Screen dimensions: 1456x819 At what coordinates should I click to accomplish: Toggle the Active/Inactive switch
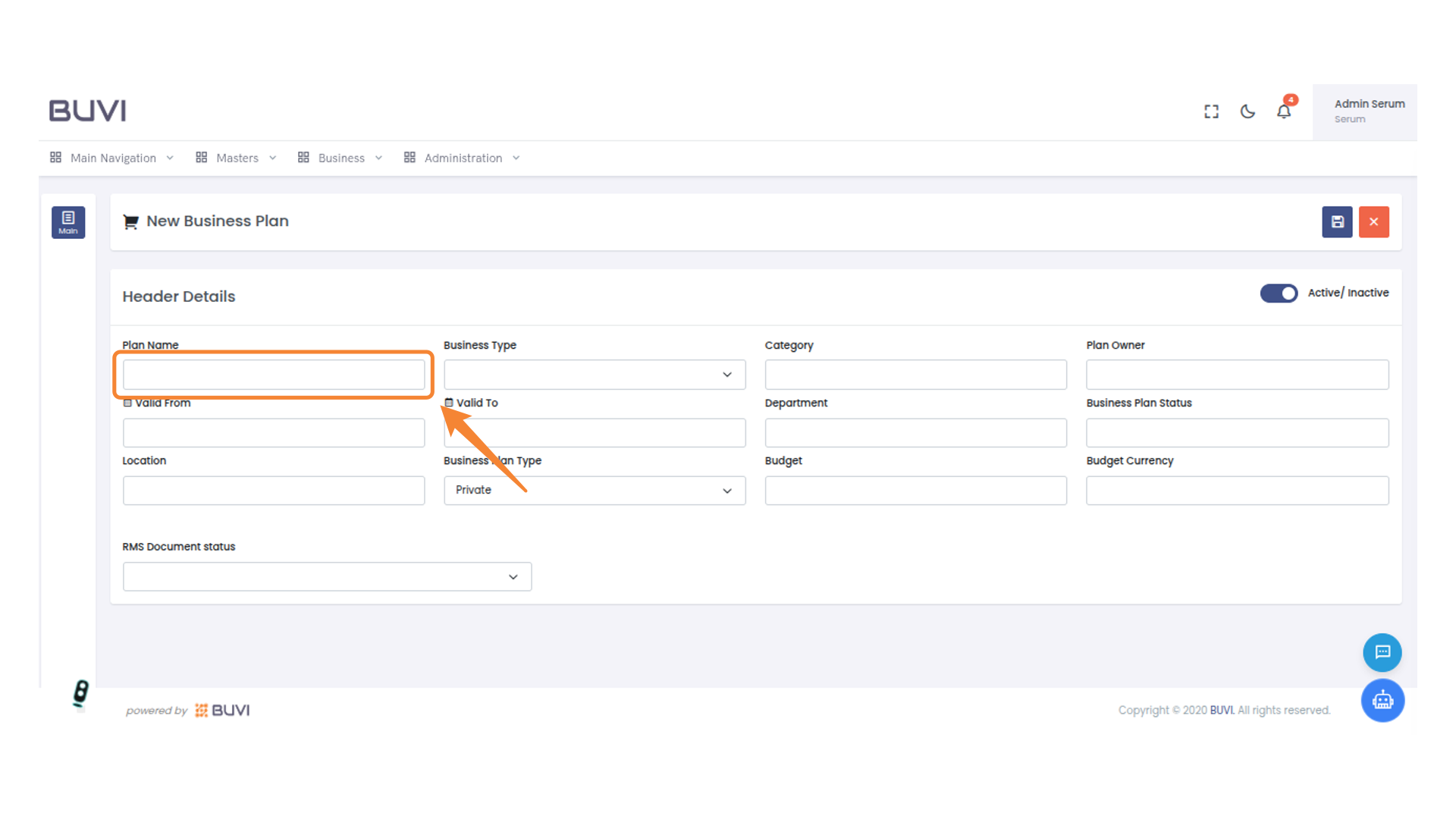pyautogui.click(x=1279, y=293)
